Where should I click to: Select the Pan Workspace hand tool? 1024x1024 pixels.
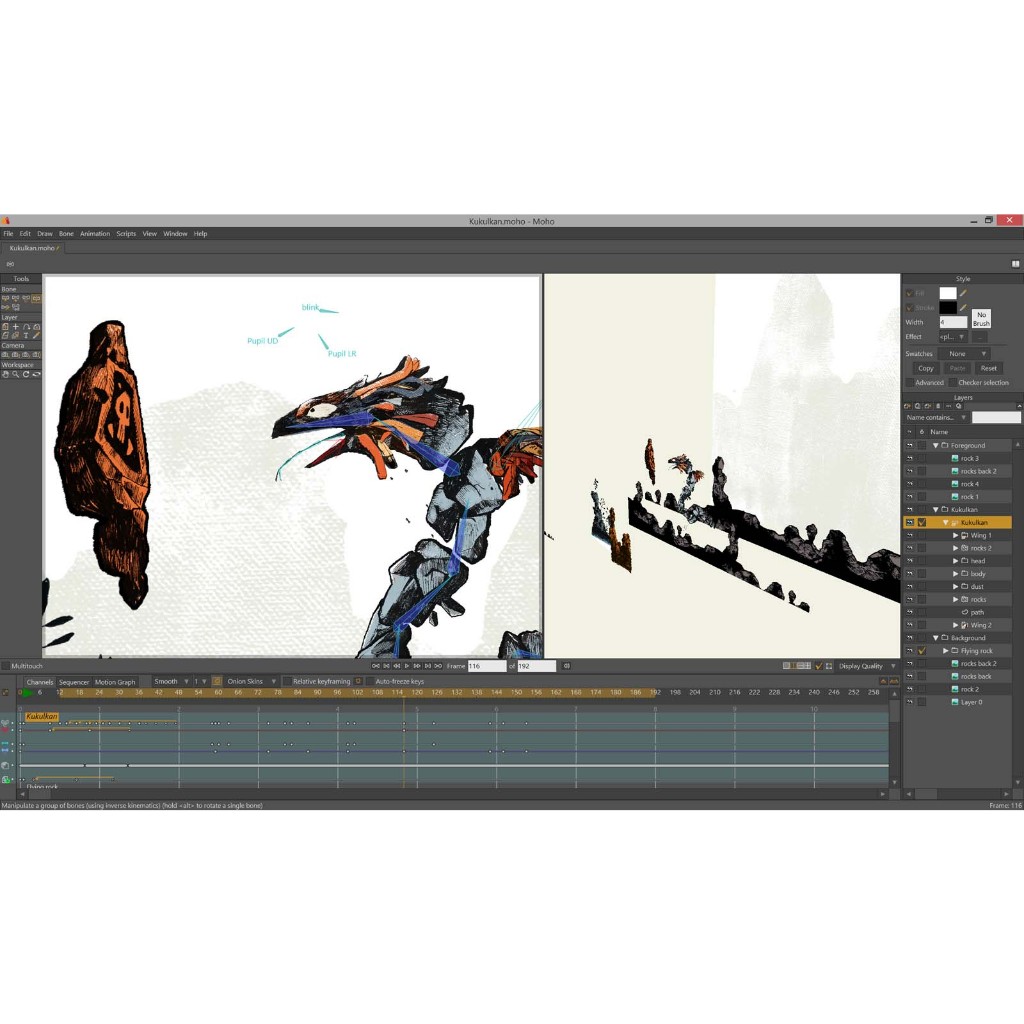[5, 374]
